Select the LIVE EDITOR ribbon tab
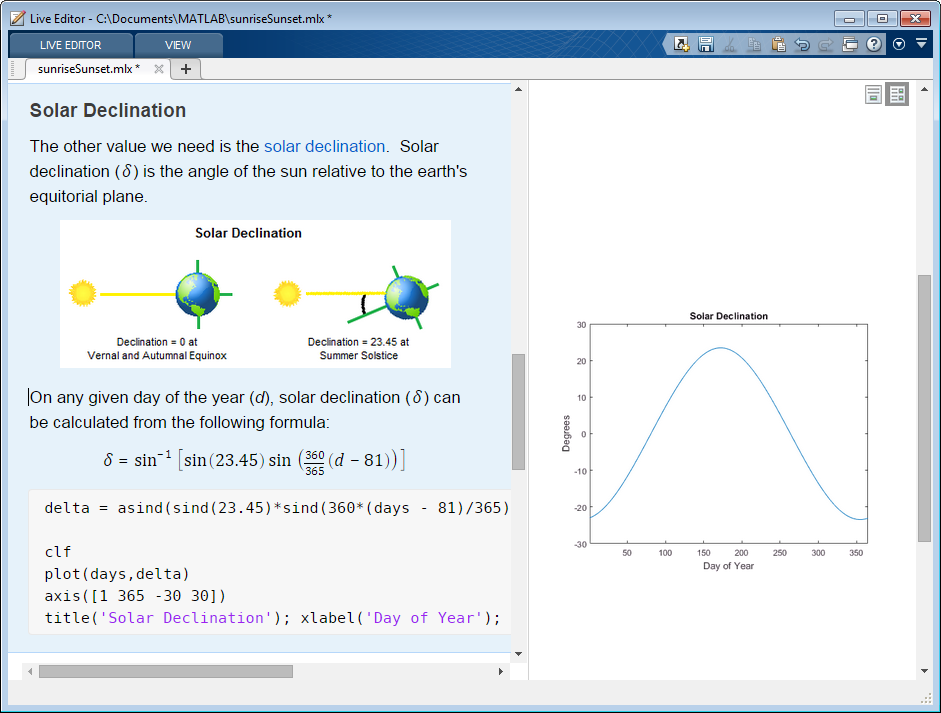941x713 pixels. (x=70, y=44)
